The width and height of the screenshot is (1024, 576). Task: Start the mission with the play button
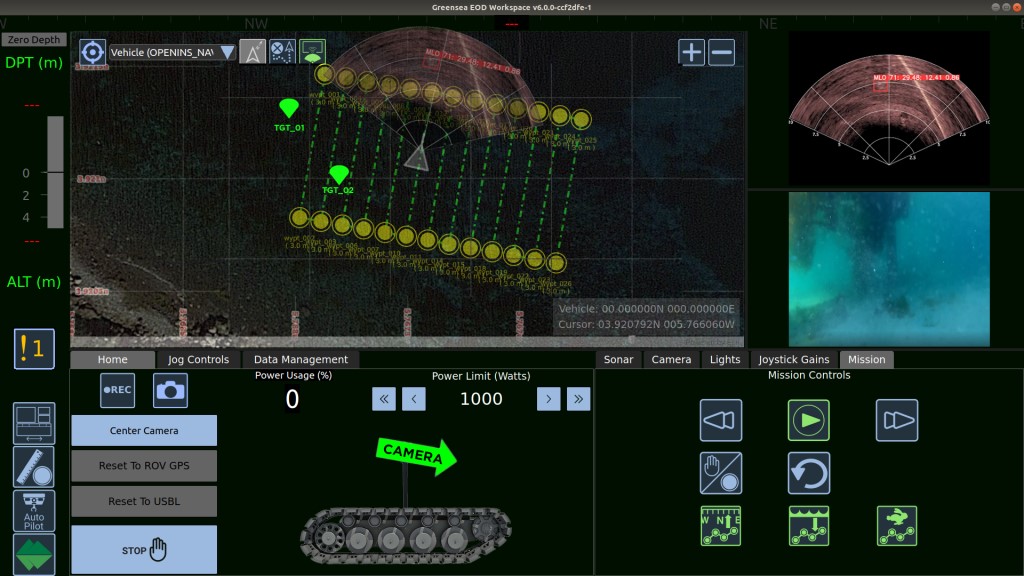[x=808, y=420]
